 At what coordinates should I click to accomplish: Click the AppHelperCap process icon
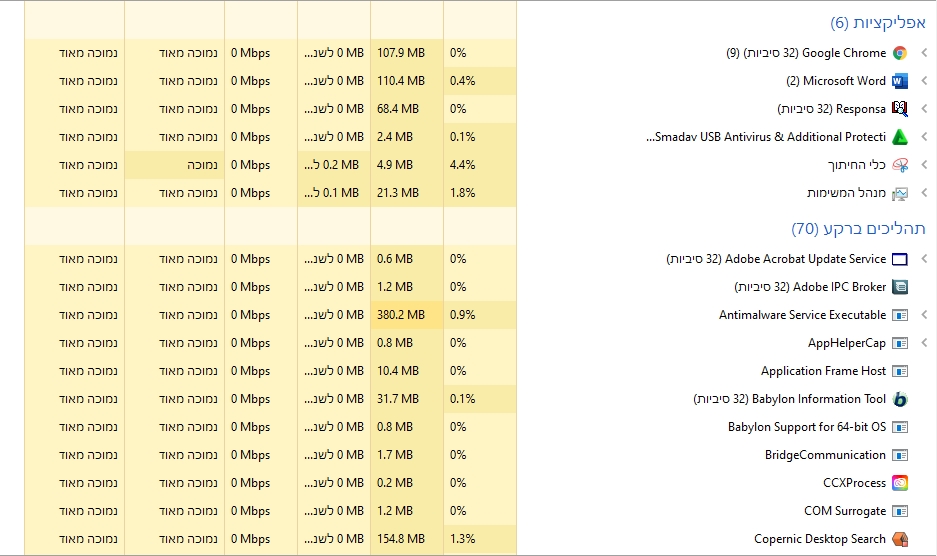pyautogui.click(x=900, y=343)
